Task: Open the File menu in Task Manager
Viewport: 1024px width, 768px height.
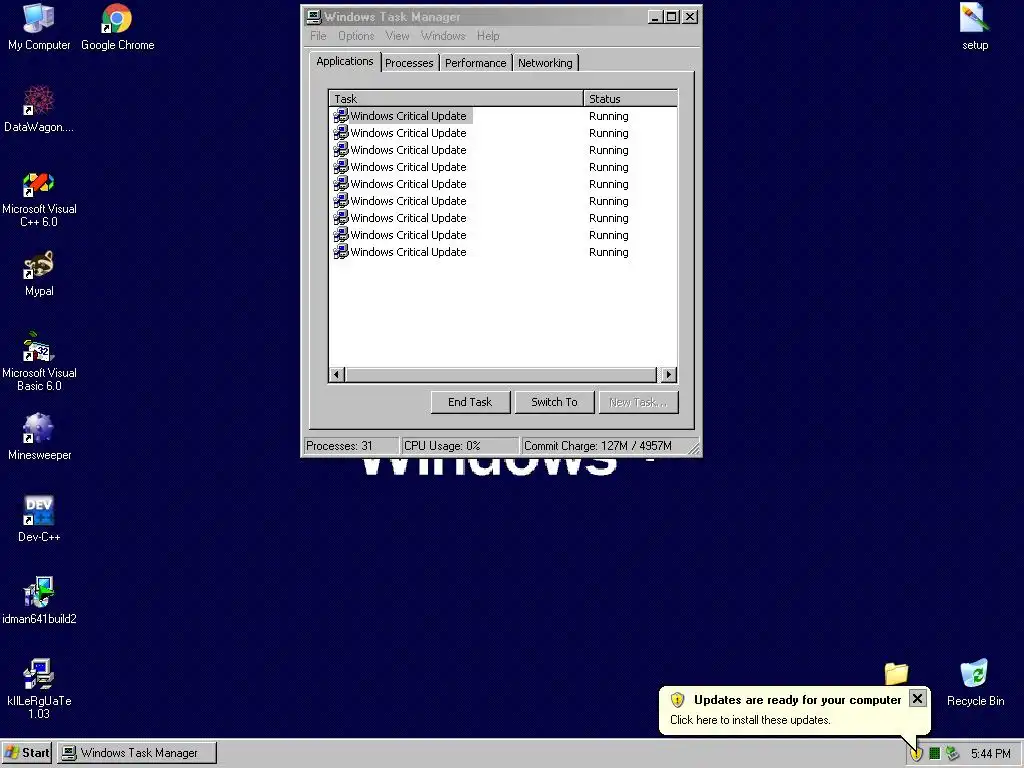Action: point(318,36)
